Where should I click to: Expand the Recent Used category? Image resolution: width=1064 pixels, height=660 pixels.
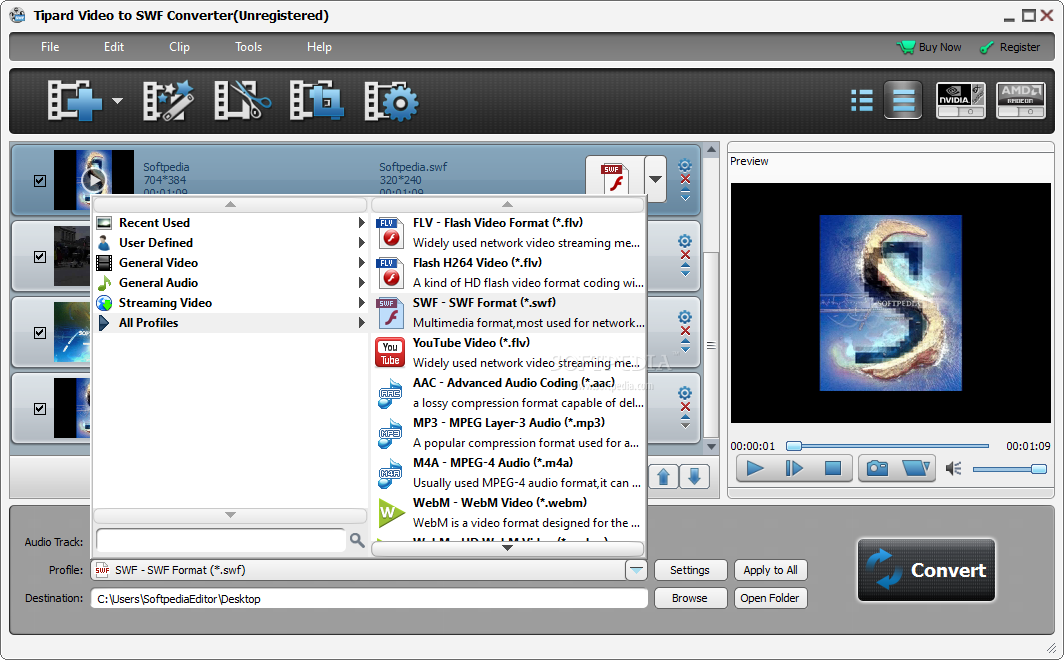point(230,222)
